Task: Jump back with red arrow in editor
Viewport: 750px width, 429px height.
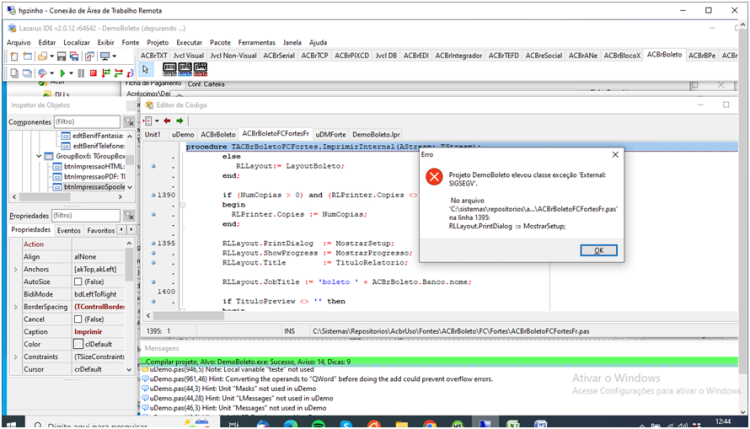Action: (167, 121)
